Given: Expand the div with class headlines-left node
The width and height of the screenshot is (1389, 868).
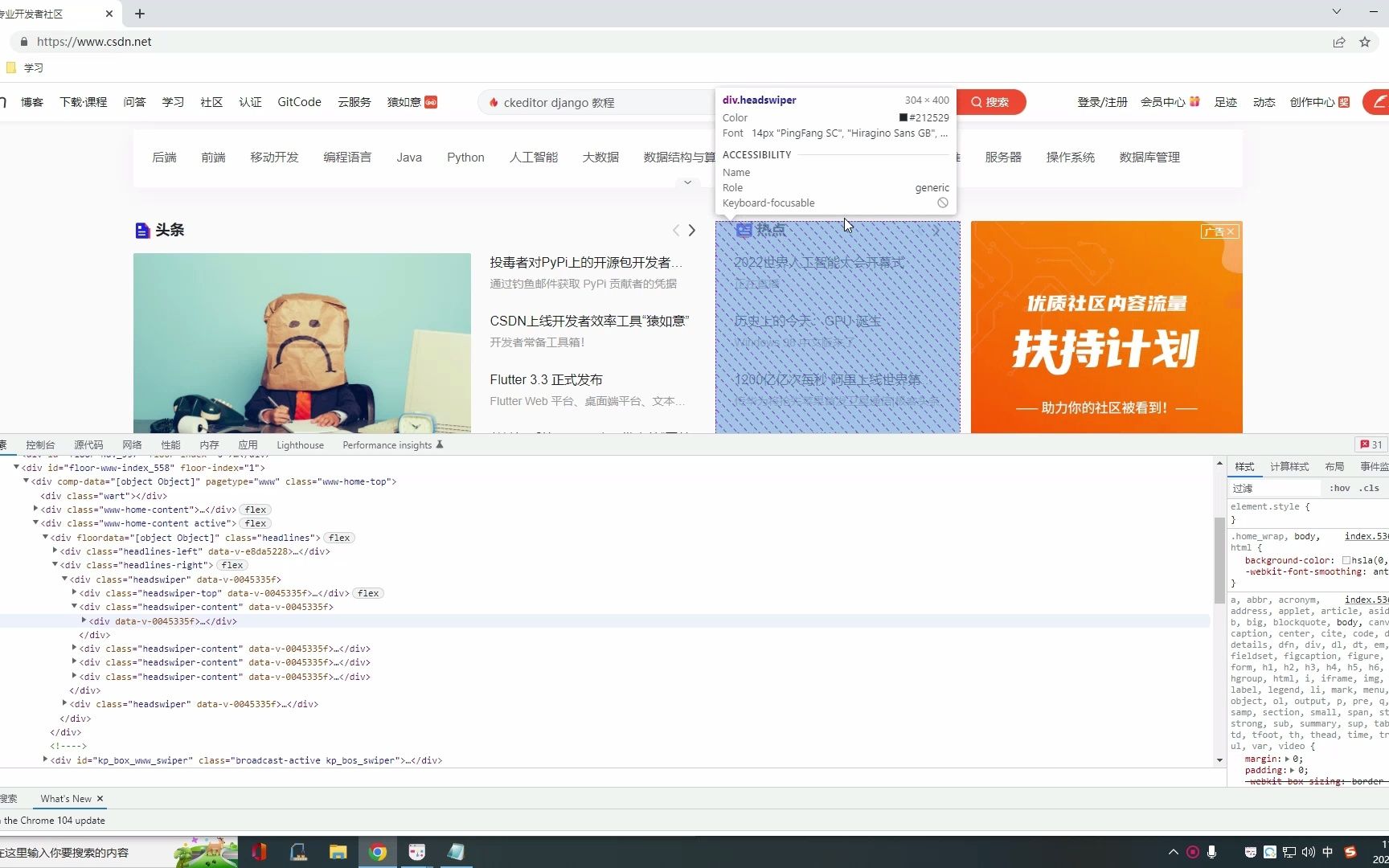Looking at the screenshot, I should (x=55, y=551).
